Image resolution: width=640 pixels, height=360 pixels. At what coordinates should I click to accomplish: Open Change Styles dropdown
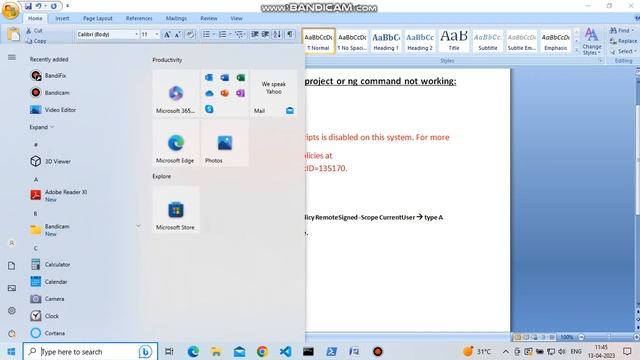(591, 41)
